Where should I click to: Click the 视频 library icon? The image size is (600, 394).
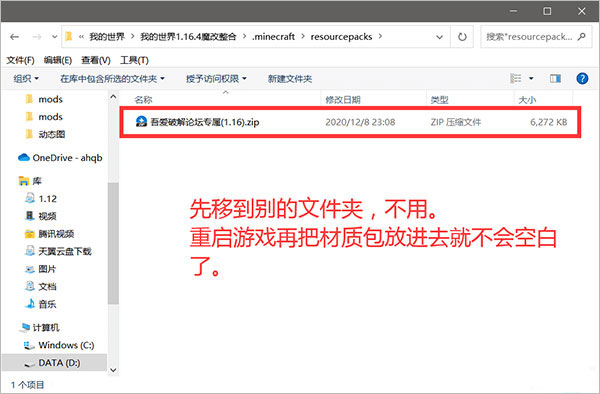[x=30, y=216]
